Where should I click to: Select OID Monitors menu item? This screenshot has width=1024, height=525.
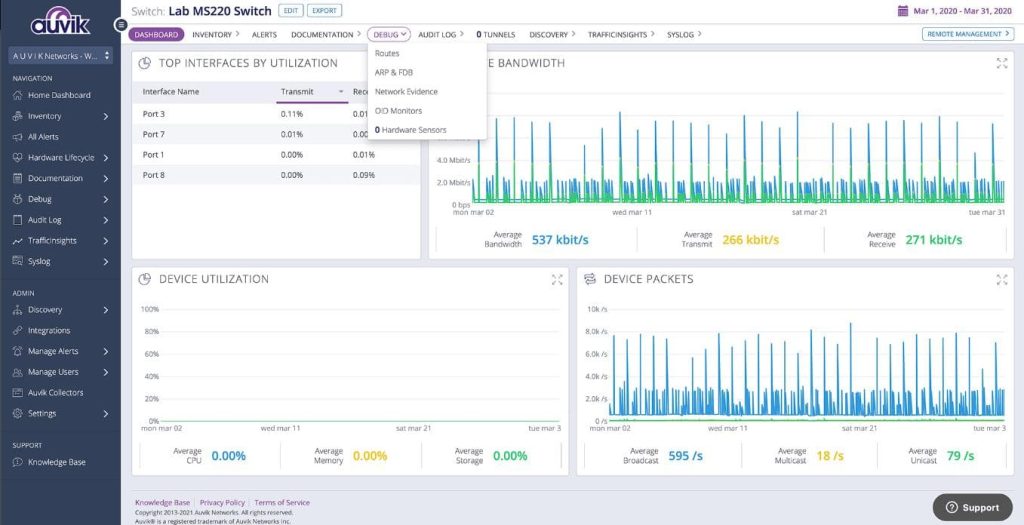click(x=398, y=111)
